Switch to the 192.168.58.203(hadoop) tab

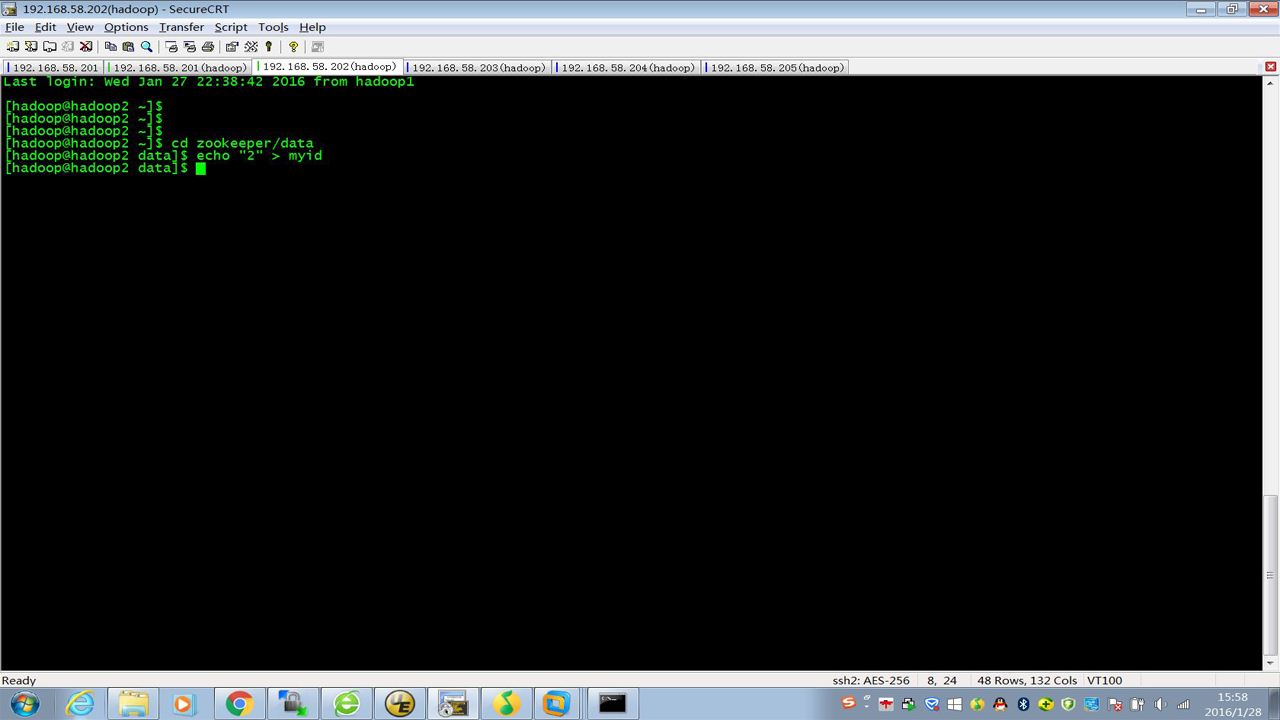click(x=478, y=67)
